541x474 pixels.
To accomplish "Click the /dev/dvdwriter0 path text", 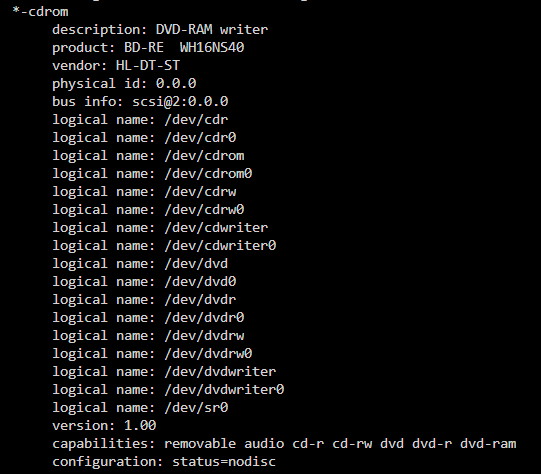I will click(224, 389).
